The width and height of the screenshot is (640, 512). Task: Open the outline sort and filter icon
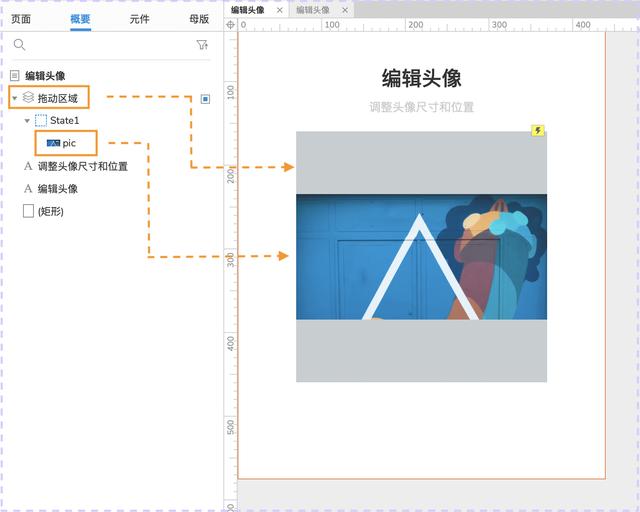point(202,45)
